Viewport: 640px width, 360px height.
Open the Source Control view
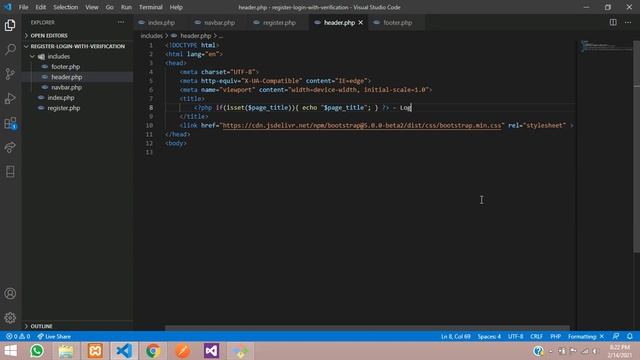click(10, 74)
